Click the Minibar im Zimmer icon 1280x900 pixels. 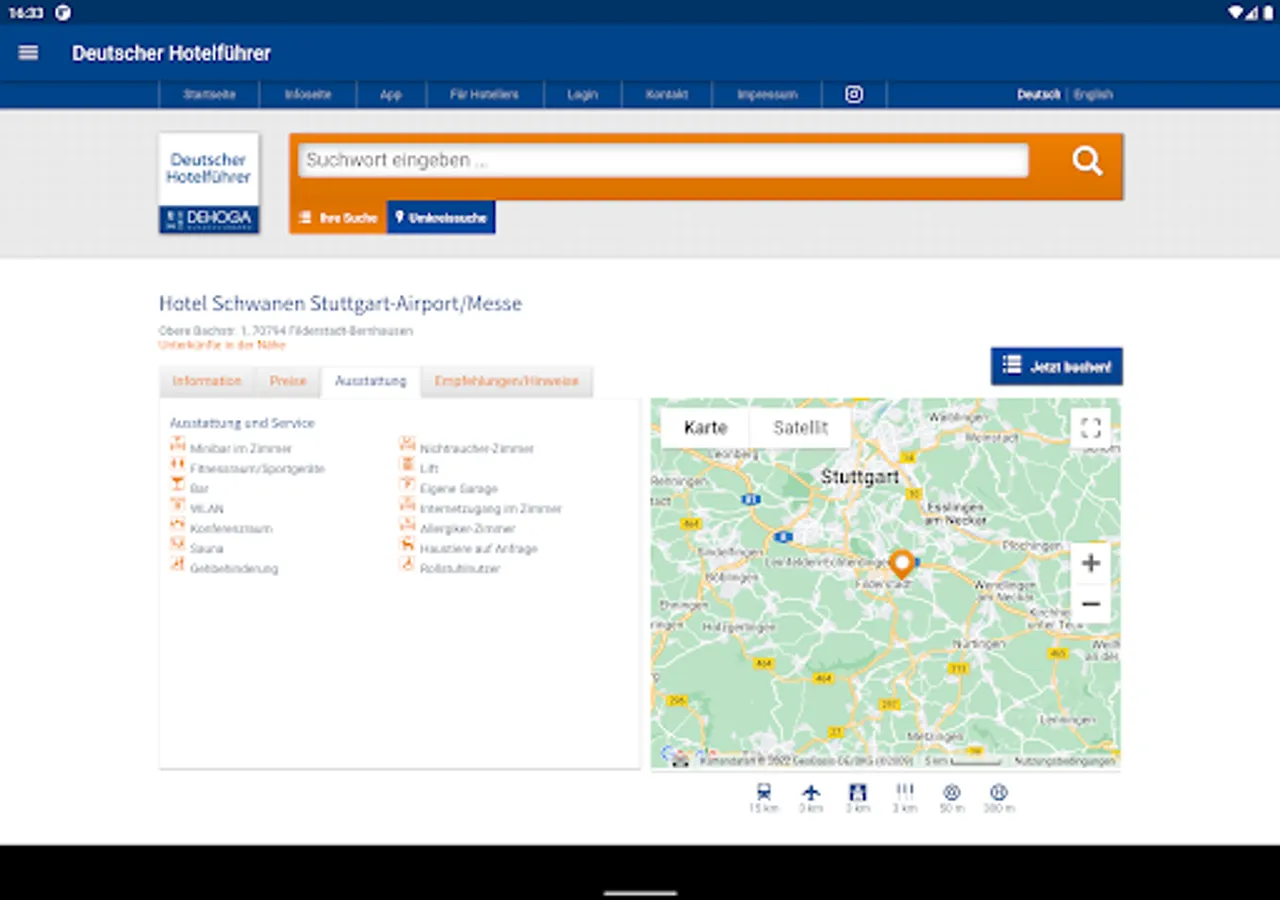coord(178,445)
